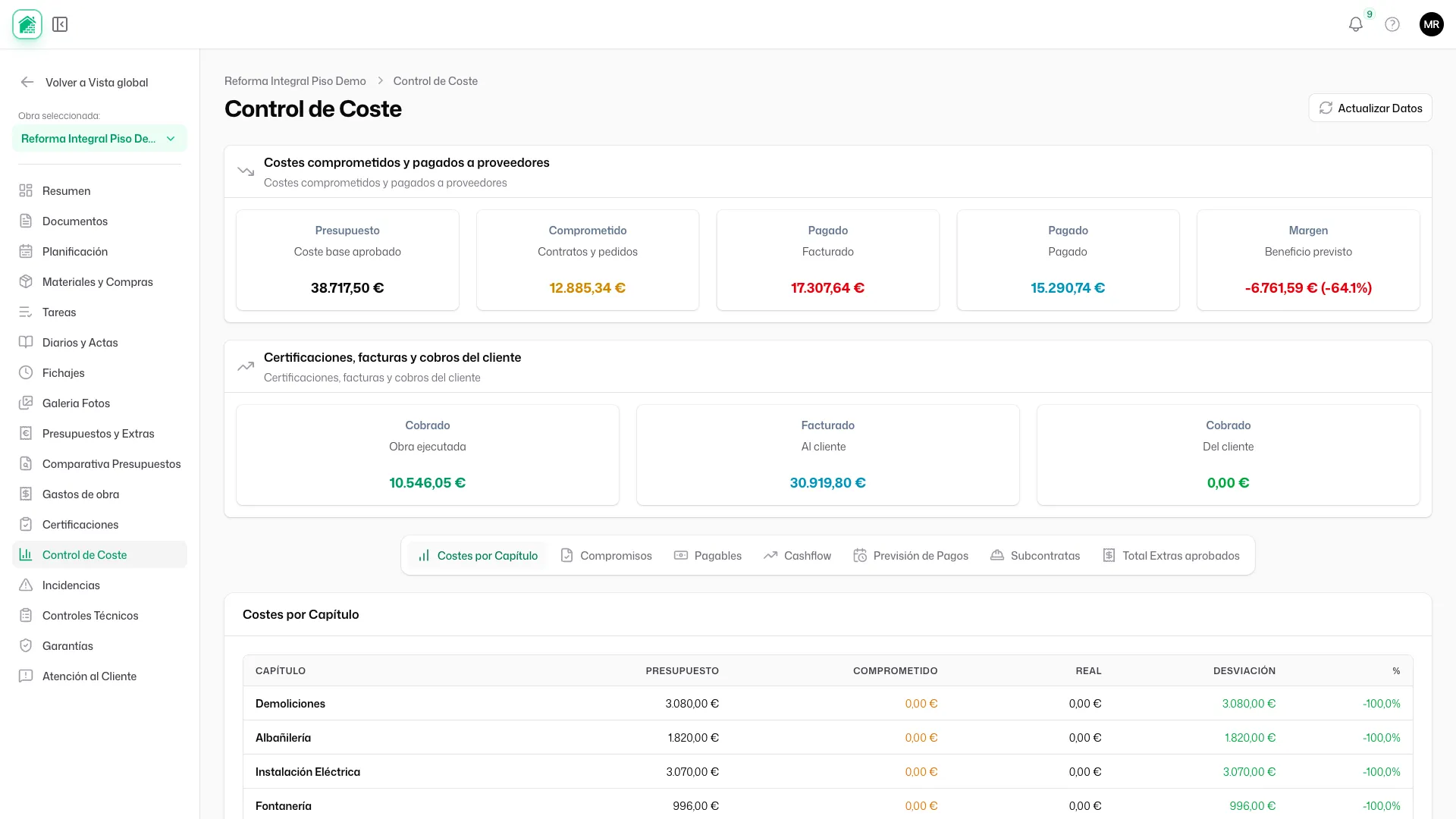Switch to the Pagables tab

708,556
